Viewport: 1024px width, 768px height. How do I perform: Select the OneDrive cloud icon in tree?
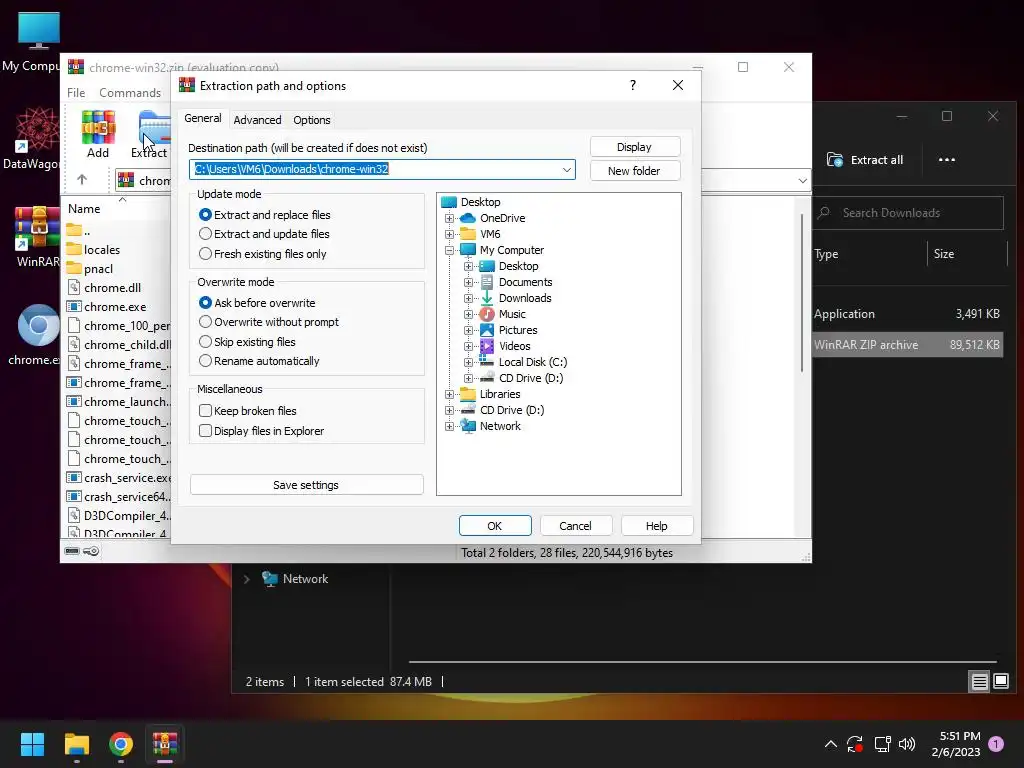coord(468,218)
